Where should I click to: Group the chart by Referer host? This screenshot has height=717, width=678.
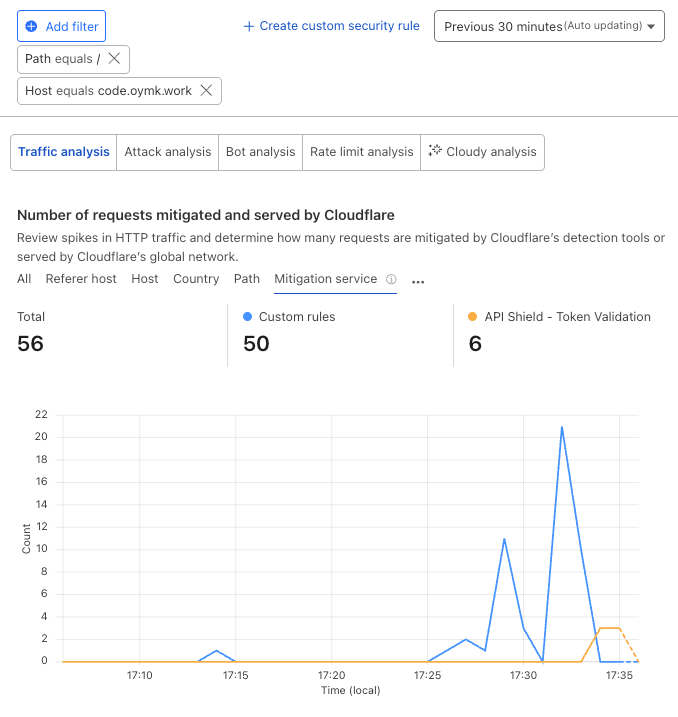click(81, 279)
